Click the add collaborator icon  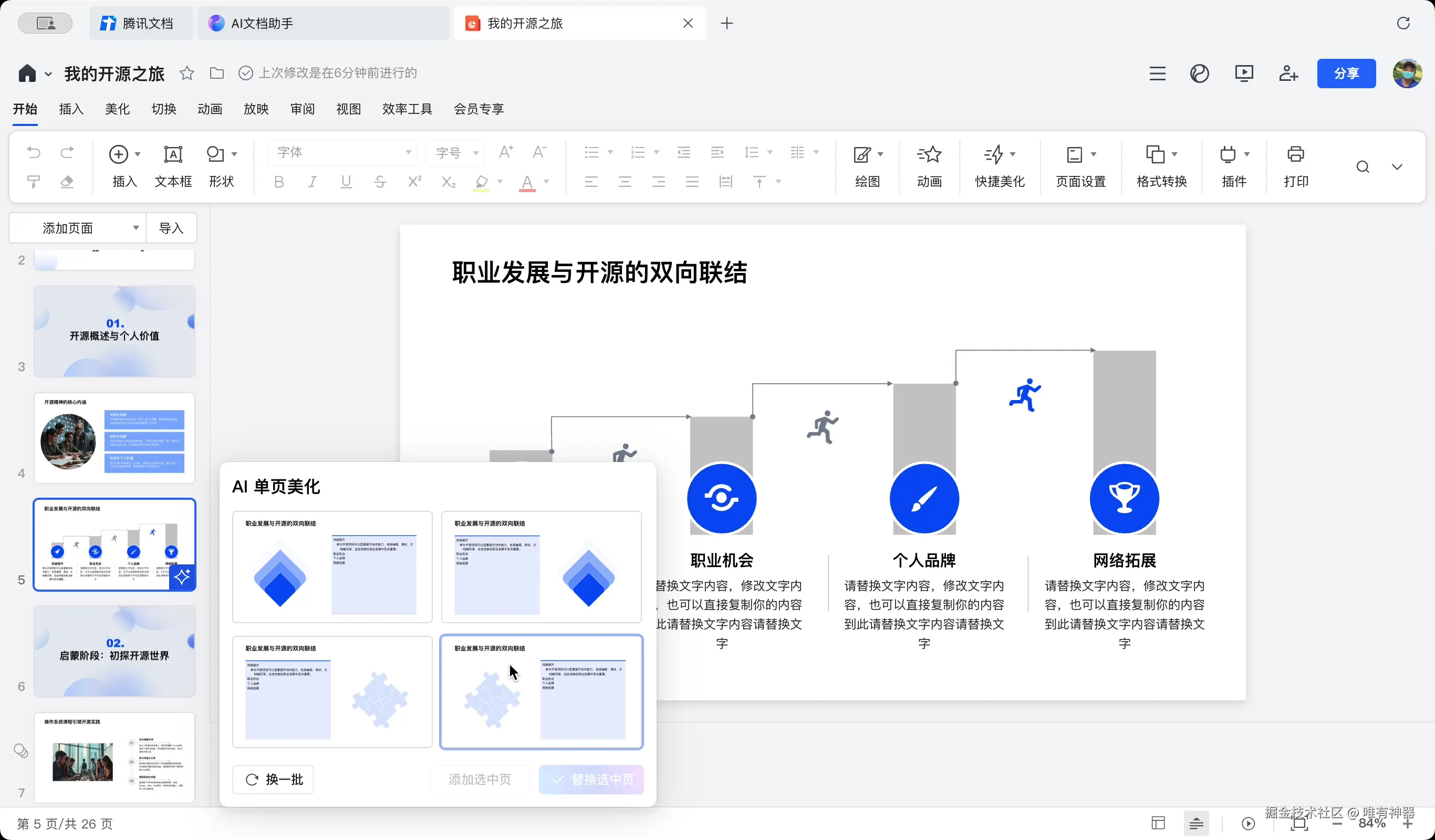pos(1287,73)
